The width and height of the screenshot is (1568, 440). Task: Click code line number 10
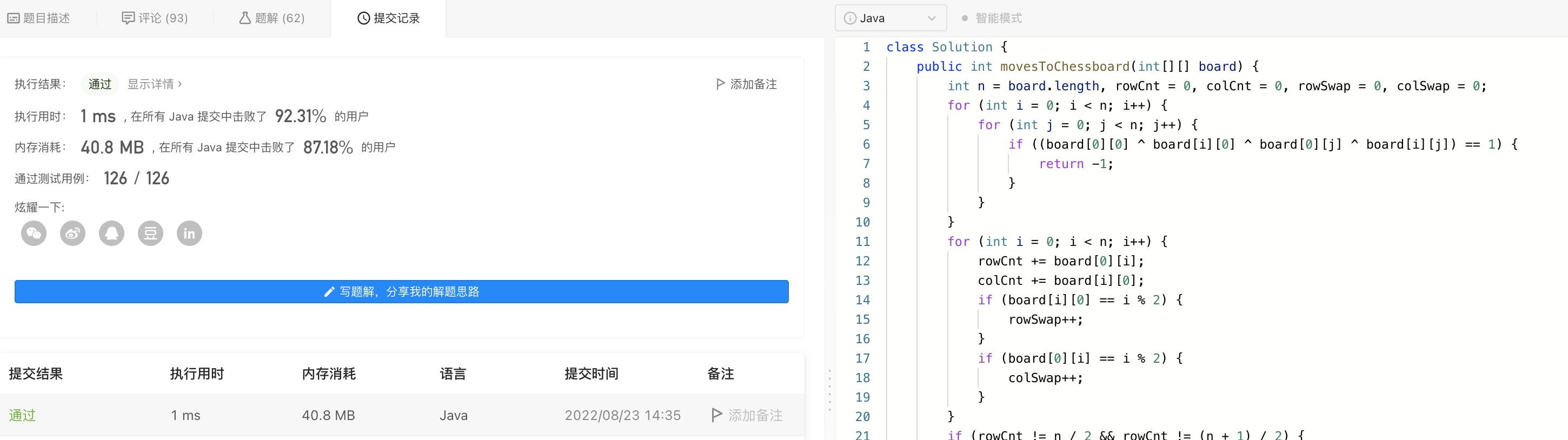click(862, 222)
